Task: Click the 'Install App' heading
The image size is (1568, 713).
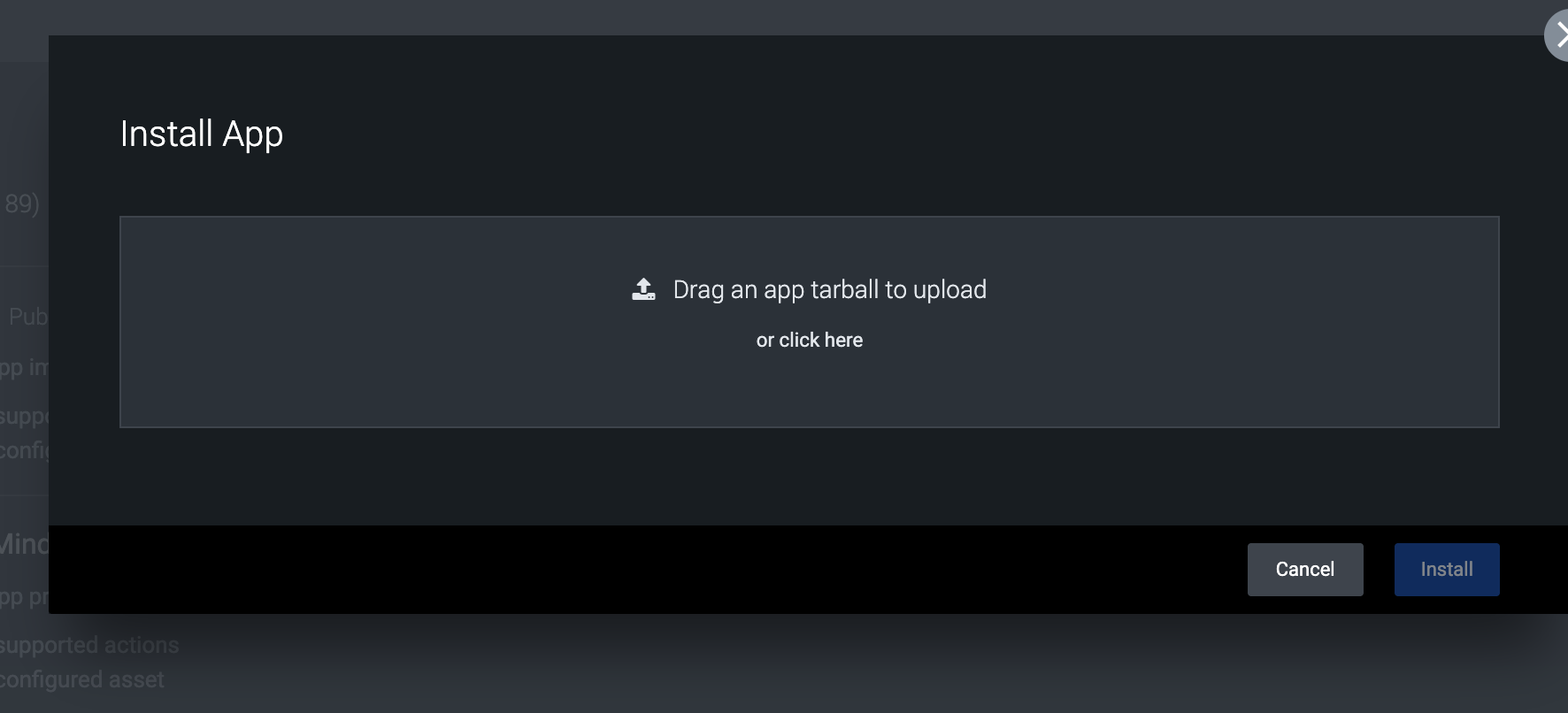Action: coord(202,134)
